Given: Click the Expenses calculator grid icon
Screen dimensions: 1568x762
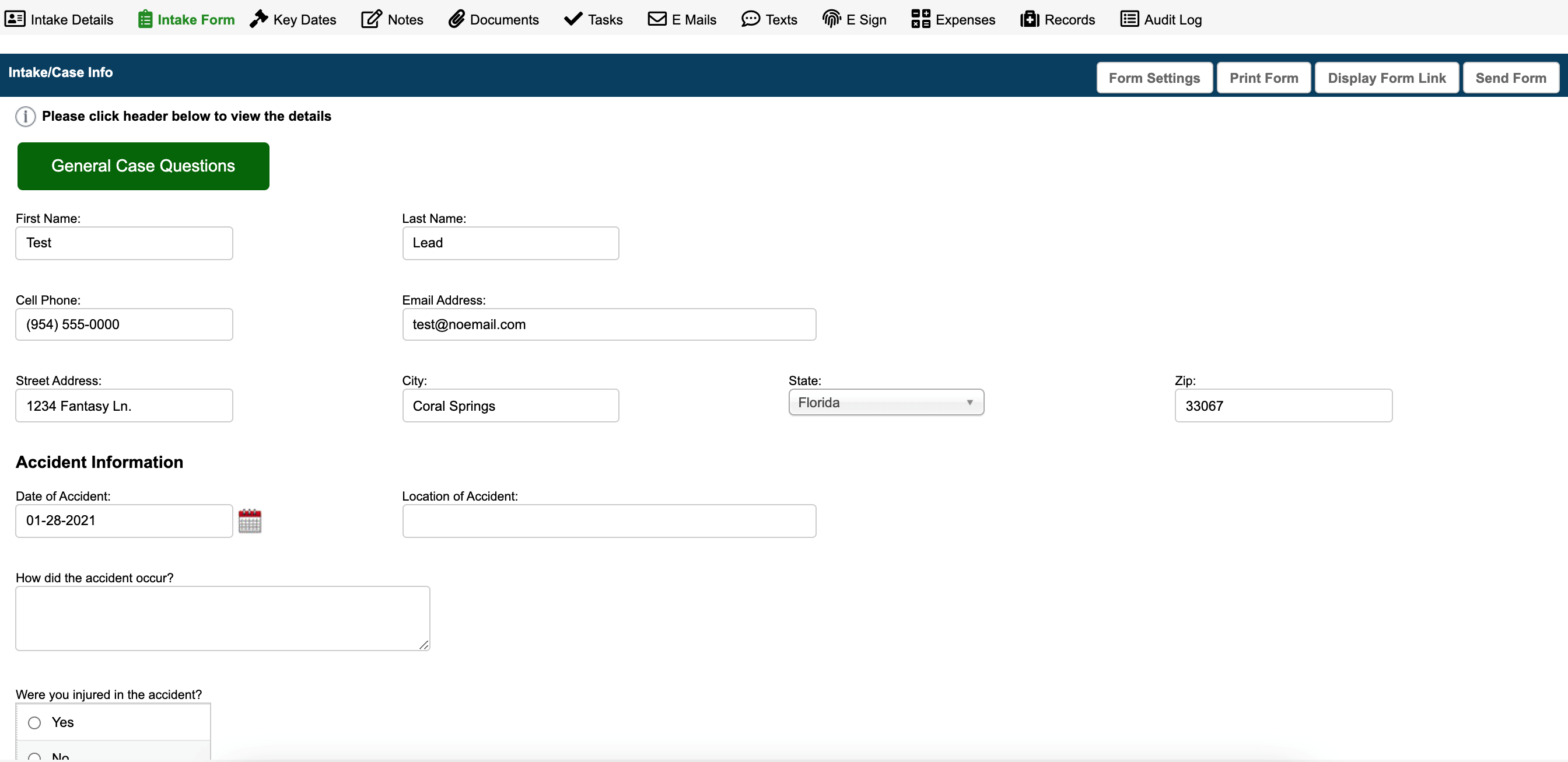Looking at the screenshot, I should click(921, 19).
